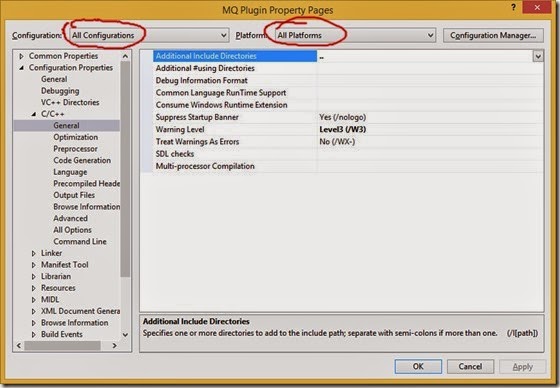Click the tree scroll up arrow

tap(125, 56)
